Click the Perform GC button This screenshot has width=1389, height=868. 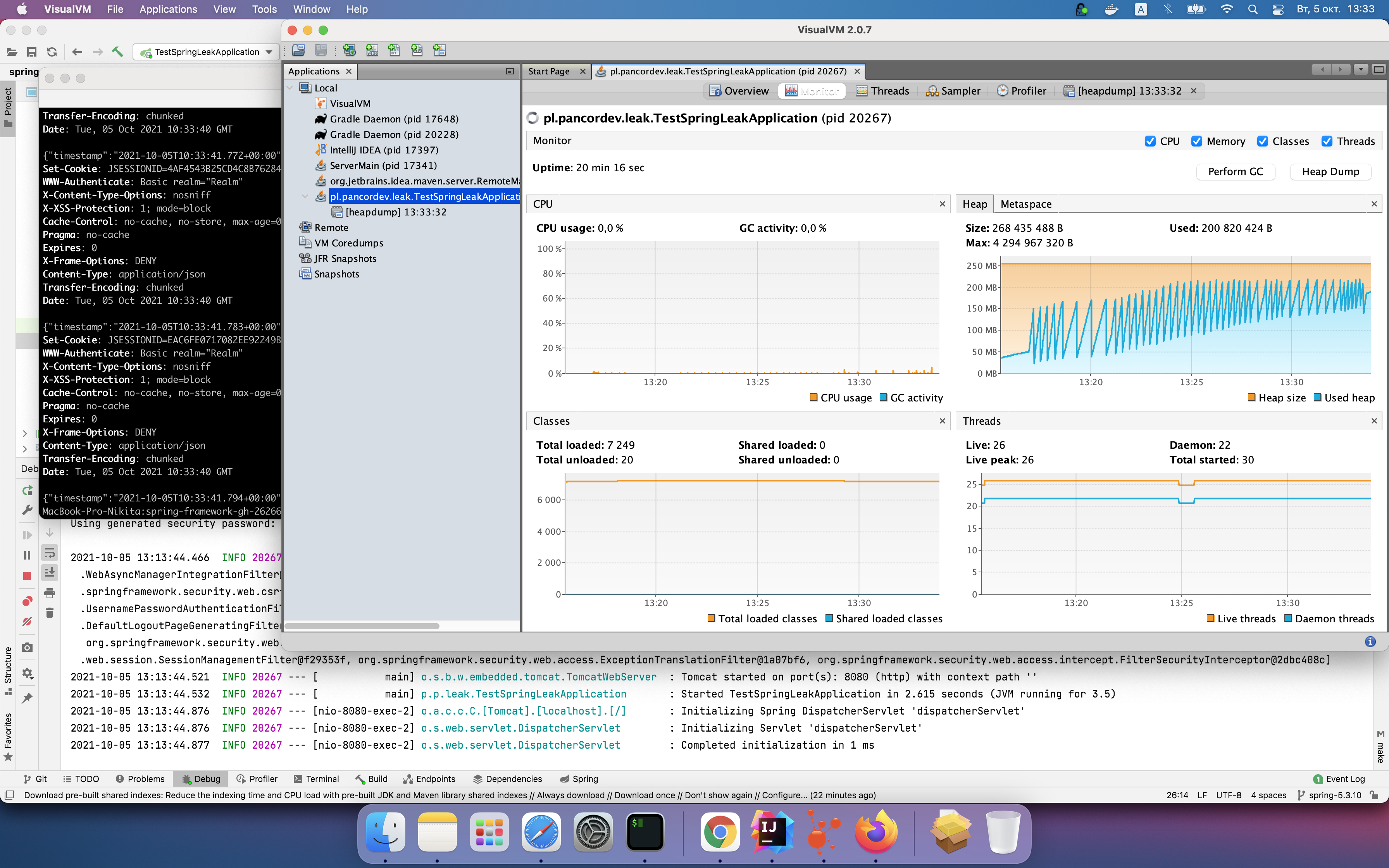[1236, 171]
